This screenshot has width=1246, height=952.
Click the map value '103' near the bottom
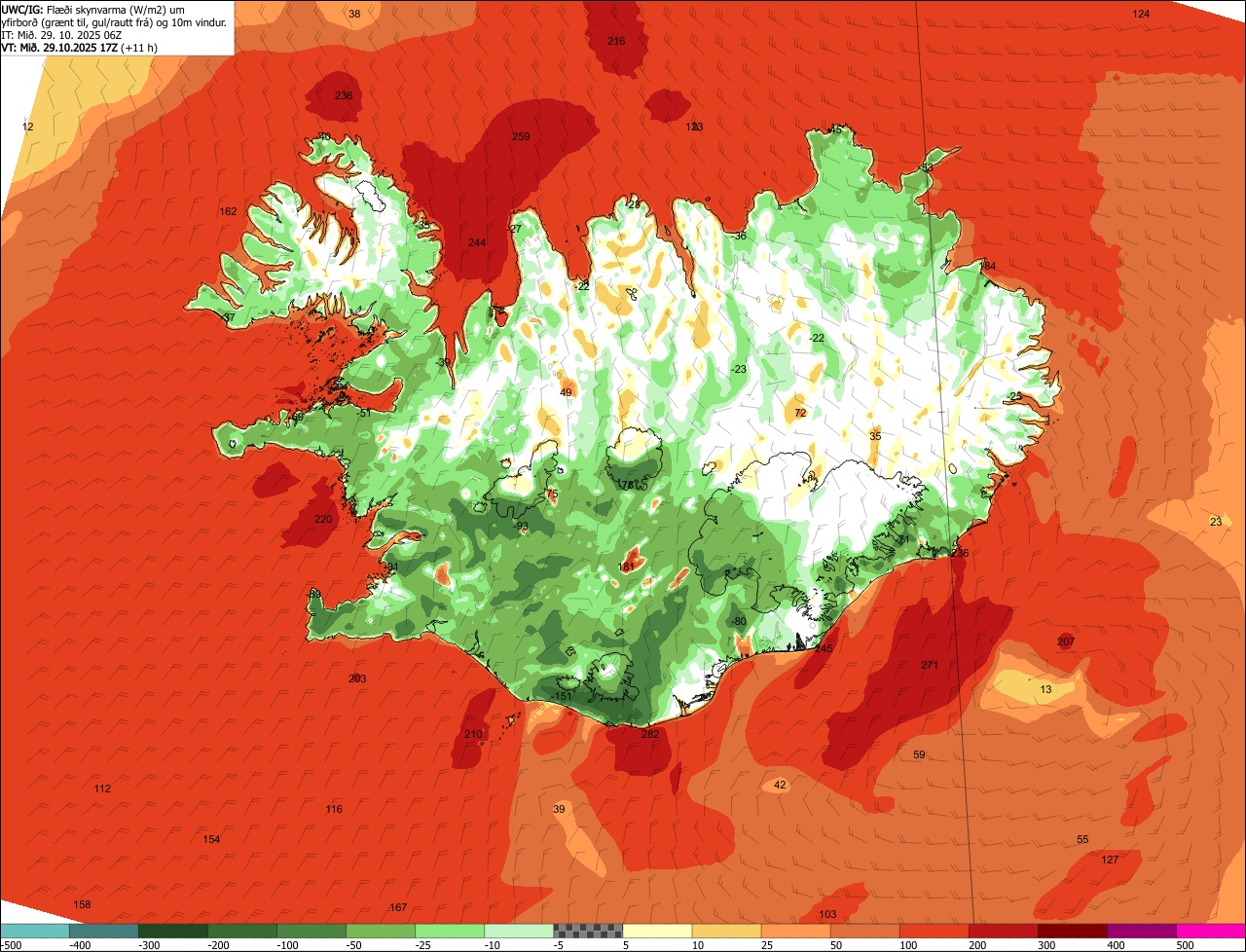click(x=827, y=914)
